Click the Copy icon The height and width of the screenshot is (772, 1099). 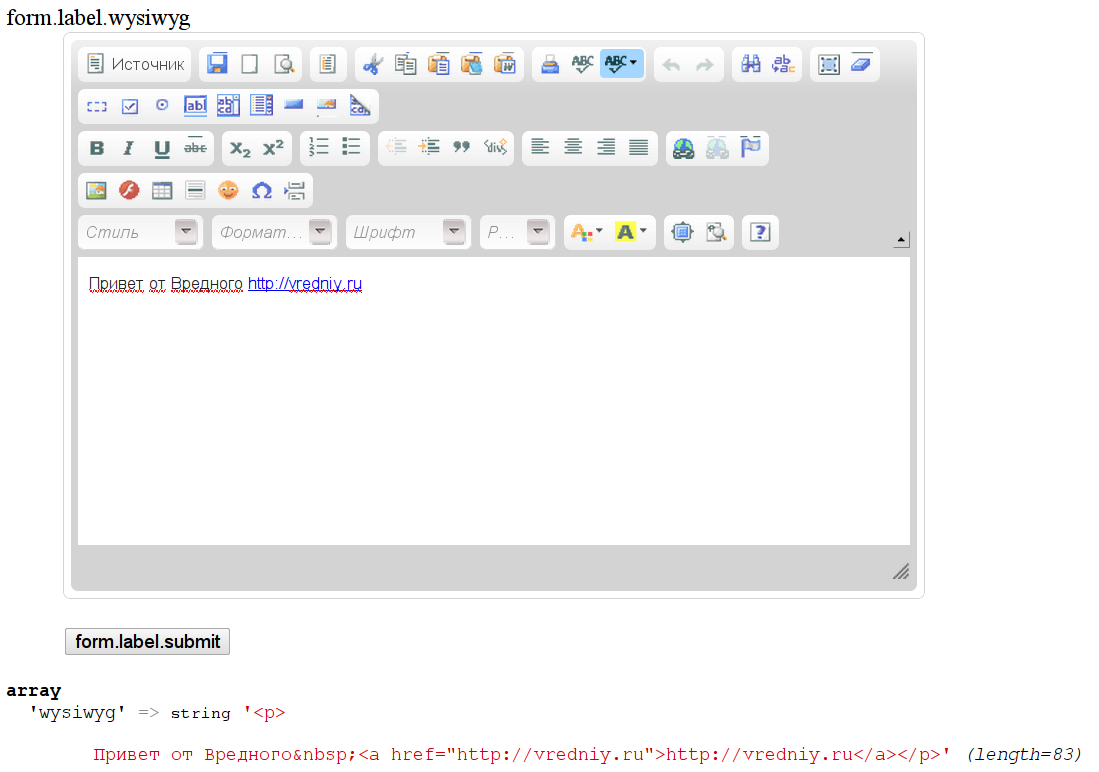(406, 65)
